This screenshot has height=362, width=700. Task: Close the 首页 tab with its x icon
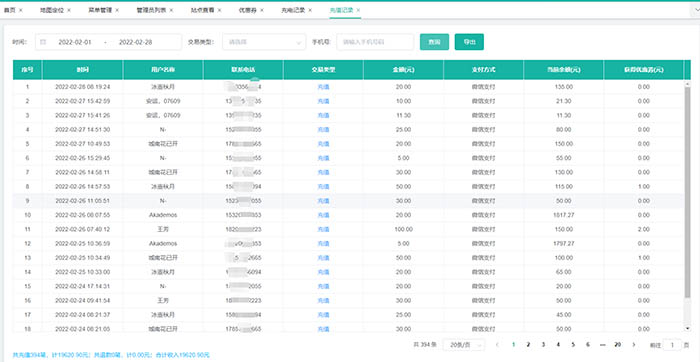point(21,10)
